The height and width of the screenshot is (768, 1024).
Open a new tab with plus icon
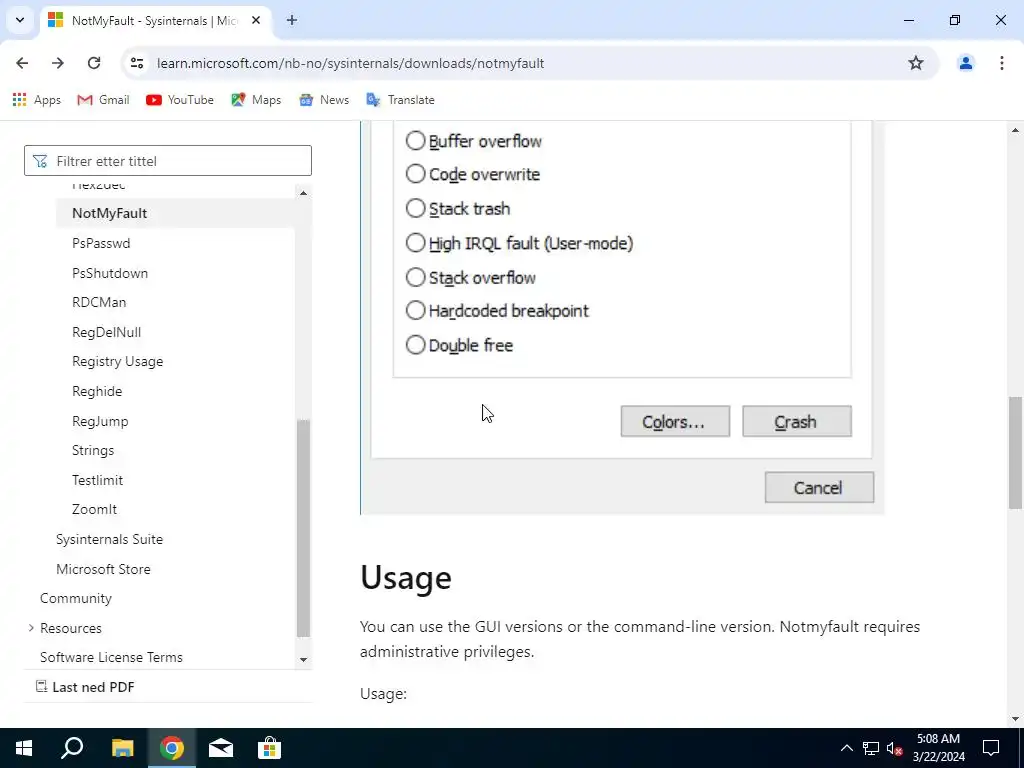(x=292, y=20)
